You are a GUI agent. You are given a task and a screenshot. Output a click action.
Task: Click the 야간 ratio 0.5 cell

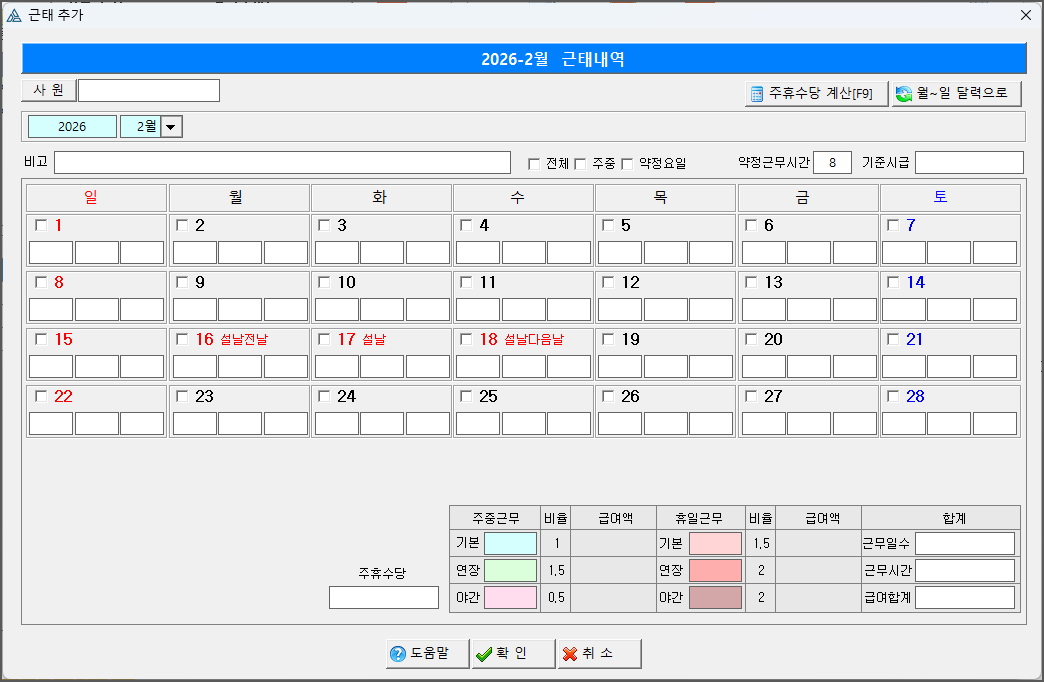pos(556,597)
